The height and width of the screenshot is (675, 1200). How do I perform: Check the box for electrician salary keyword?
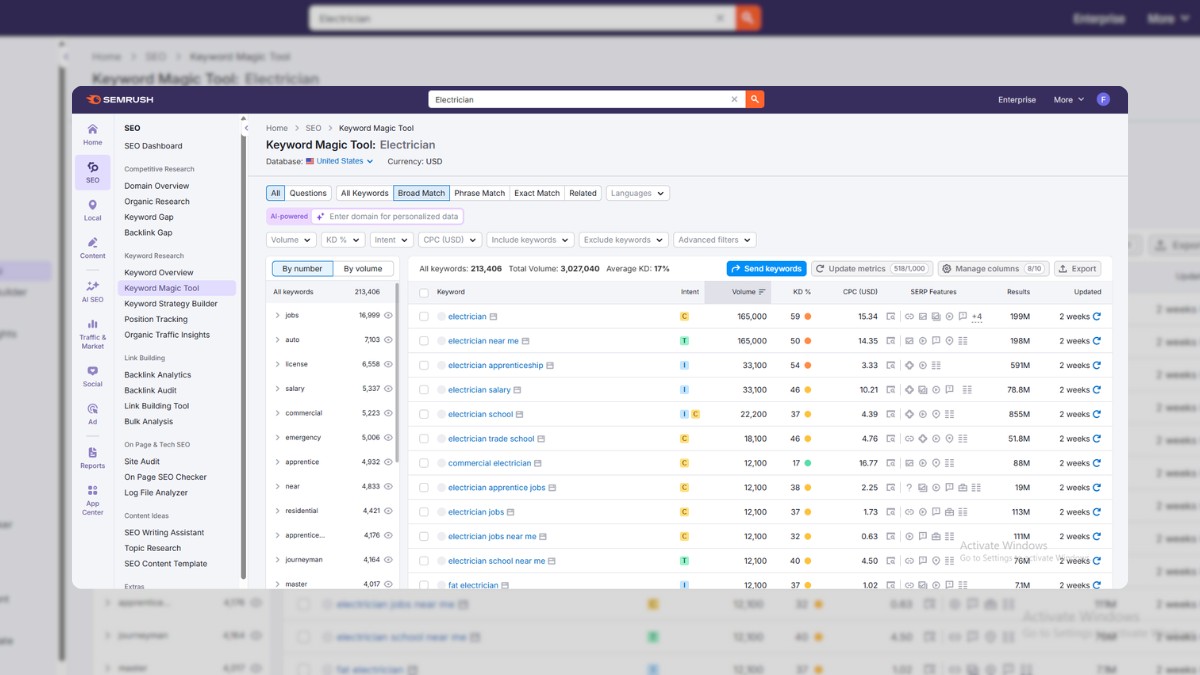pyautogui.click(x=424, y=390)
